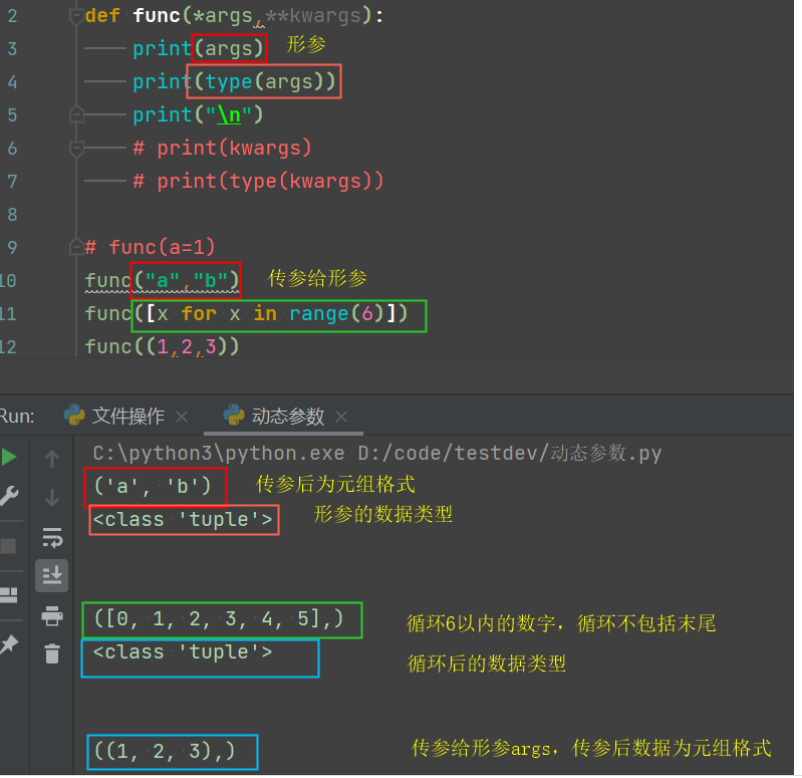
Task: Clear console output with the trash icon
Action: 52,654
